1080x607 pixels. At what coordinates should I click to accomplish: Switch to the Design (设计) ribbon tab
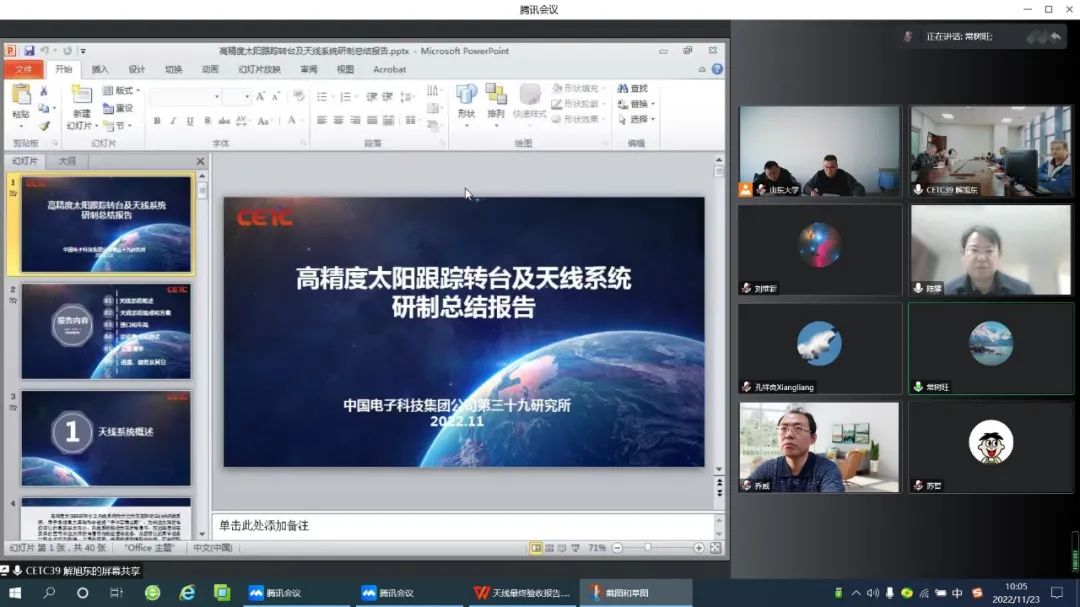[x=136, y=70]
